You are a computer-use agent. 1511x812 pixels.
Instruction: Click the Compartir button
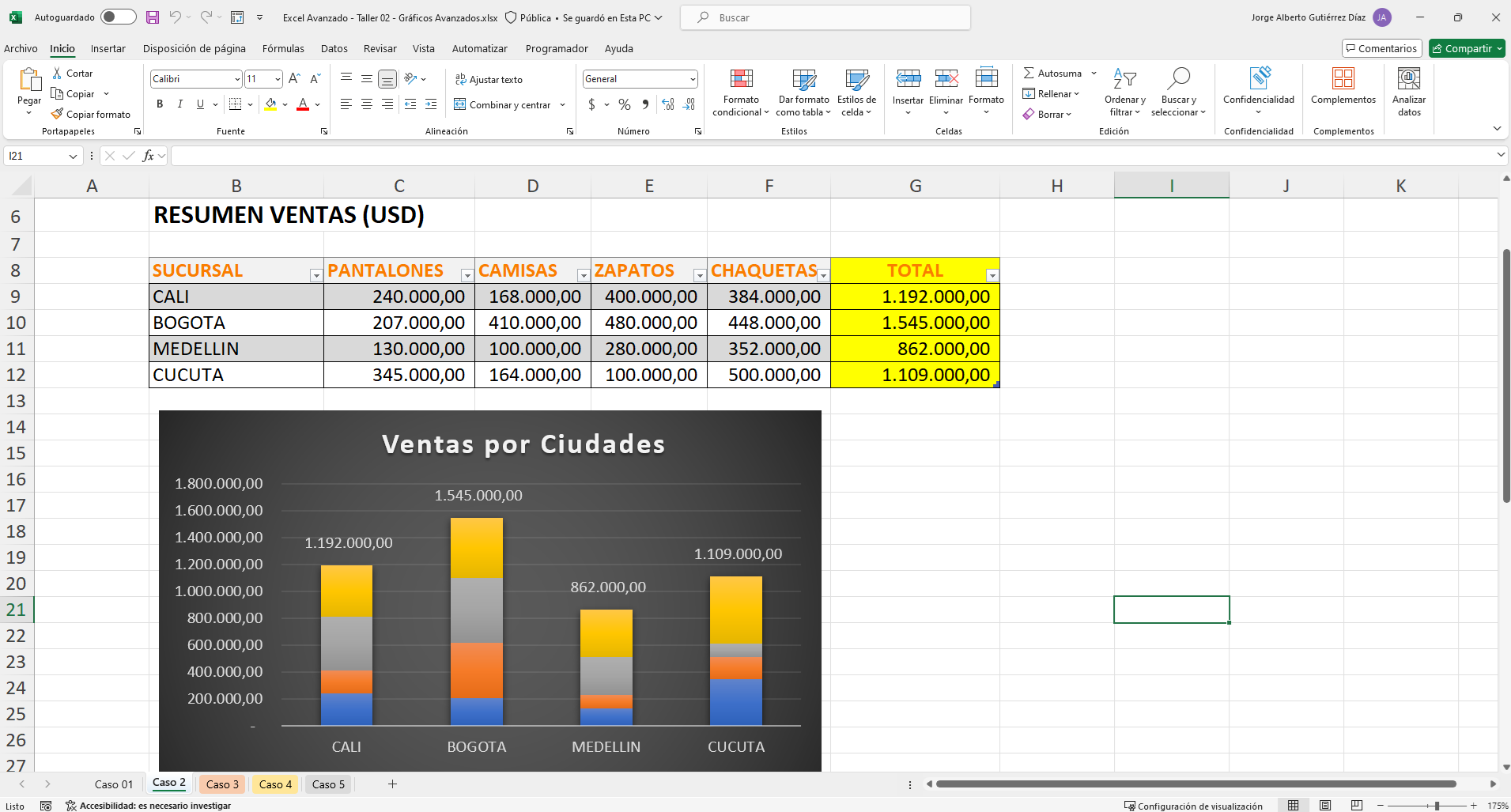[1467, 48]
